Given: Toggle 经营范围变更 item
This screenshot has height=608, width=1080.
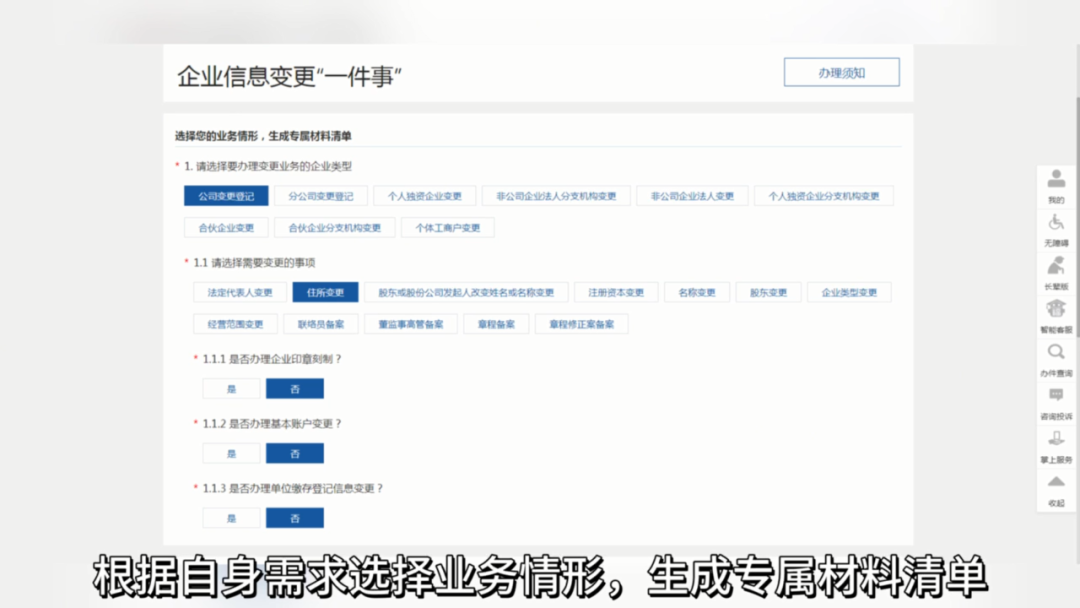Looking at the screenshot, I should click(x=235, y=324).
